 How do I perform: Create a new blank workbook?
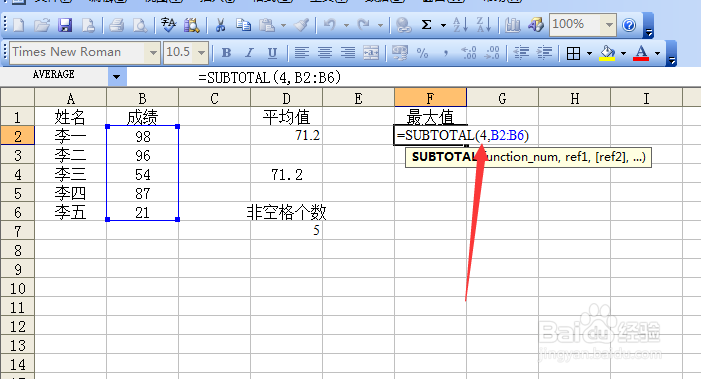[19, 25]
